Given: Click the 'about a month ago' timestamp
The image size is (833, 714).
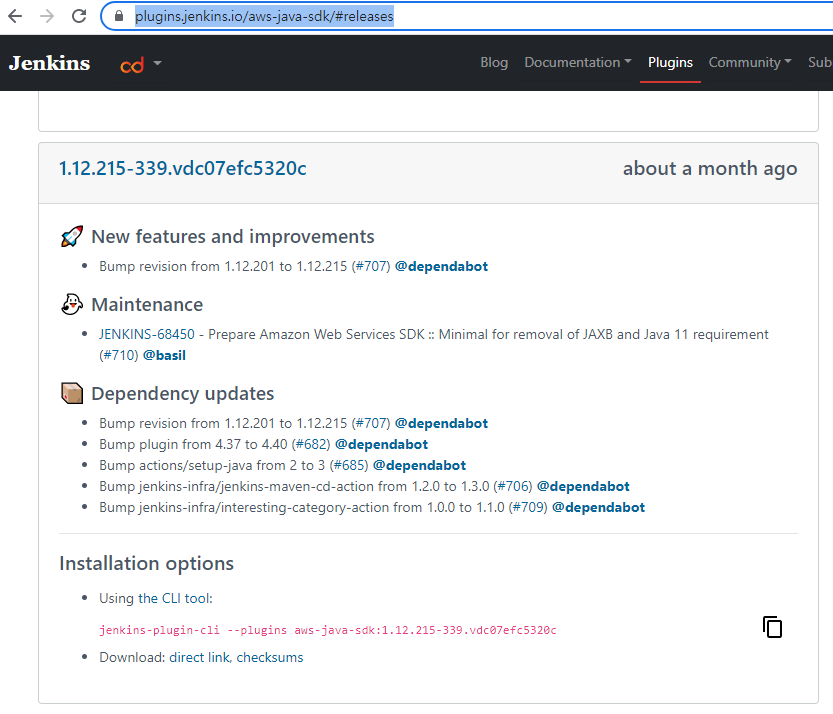Looking at the screenshot, I should [x=710, y=168].
